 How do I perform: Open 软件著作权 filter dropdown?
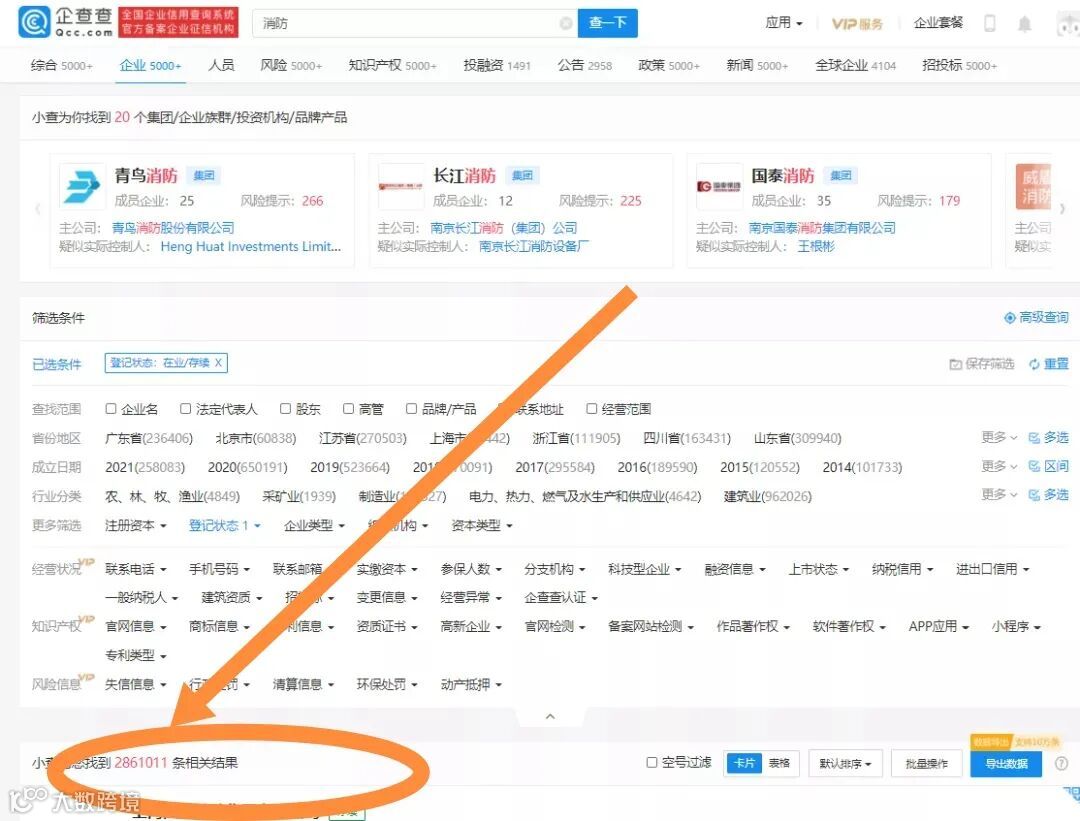849,626
